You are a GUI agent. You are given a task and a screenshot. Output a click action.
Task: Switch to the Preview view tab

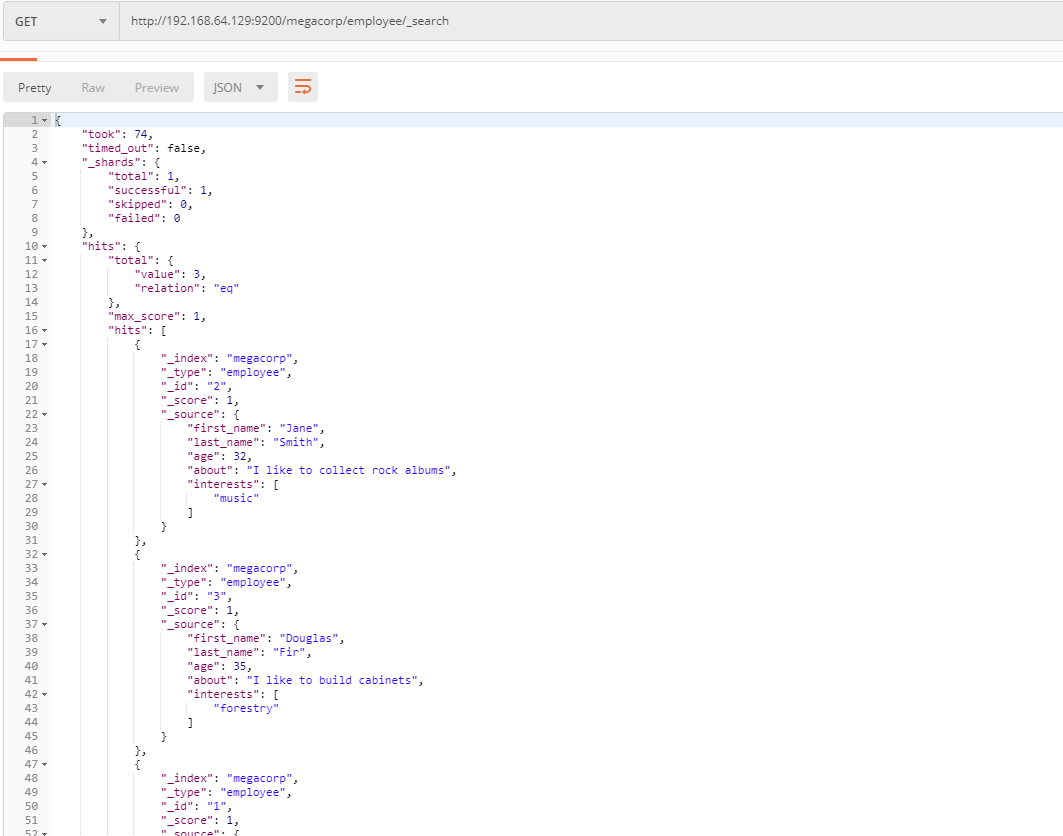tap(157, 87)
